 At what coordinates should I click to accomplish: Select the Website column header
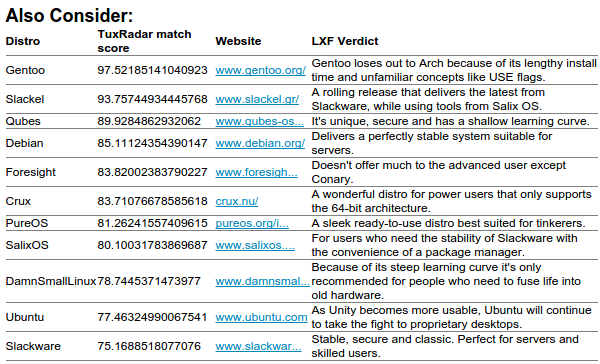(238, 41)
